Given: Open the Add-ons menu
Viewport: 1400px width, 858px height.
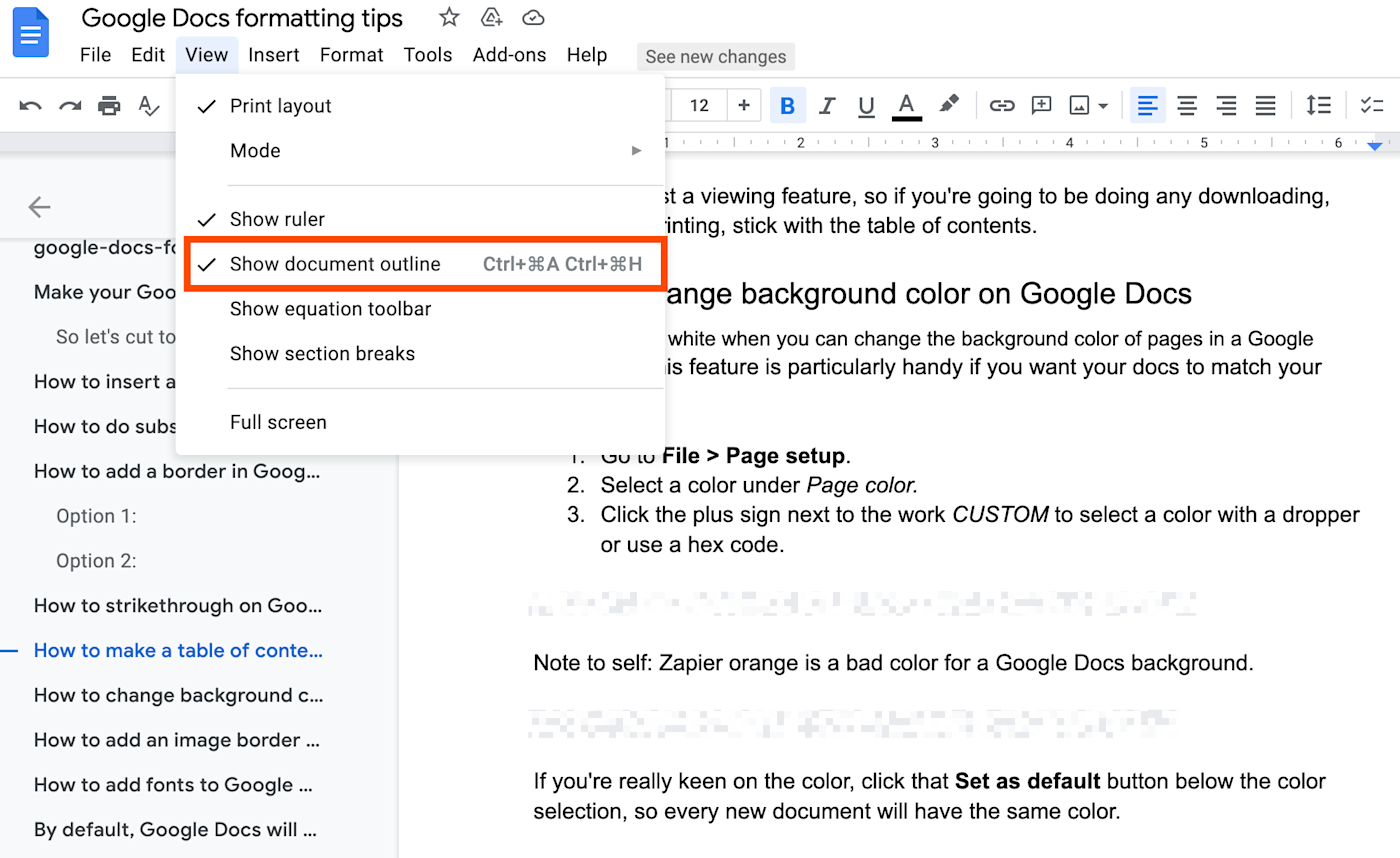Looking at the screenshot, I should click(x=510, y=55).
